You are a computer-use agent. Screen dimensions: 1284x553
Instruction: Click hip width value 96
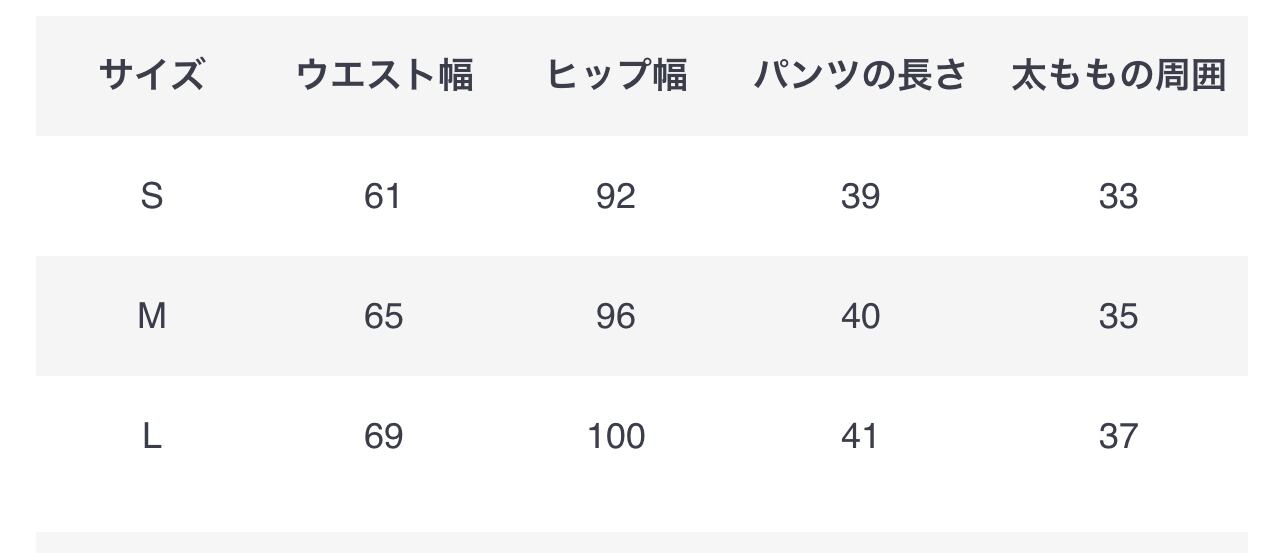tap(616, 316)
